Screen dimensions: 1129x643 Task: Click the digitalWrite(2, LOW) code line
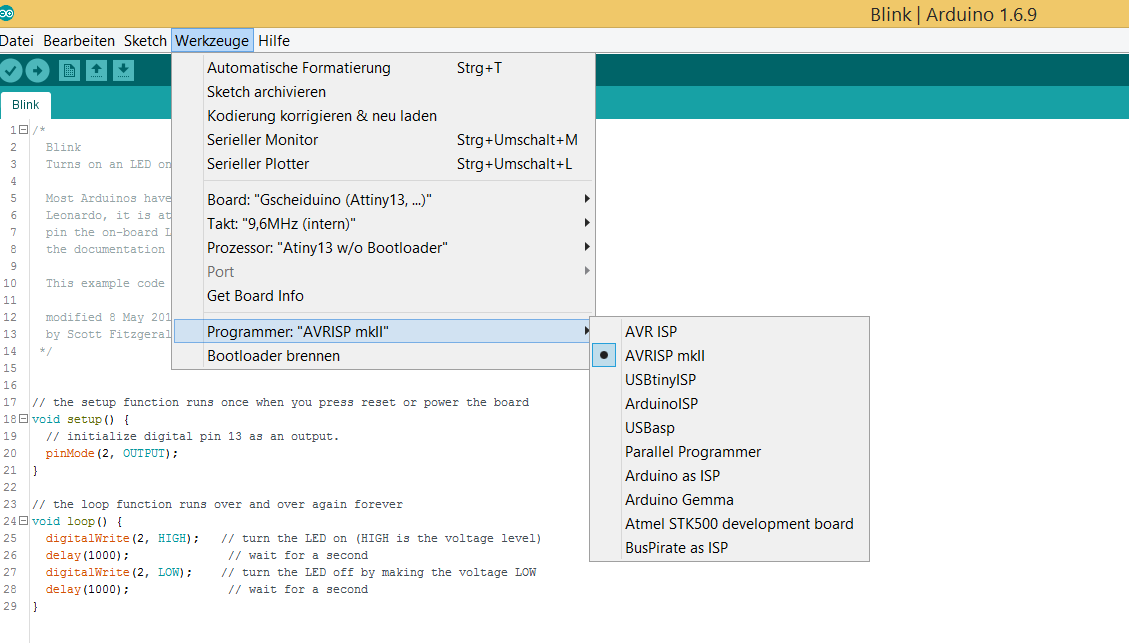click(x=119, y=572)
